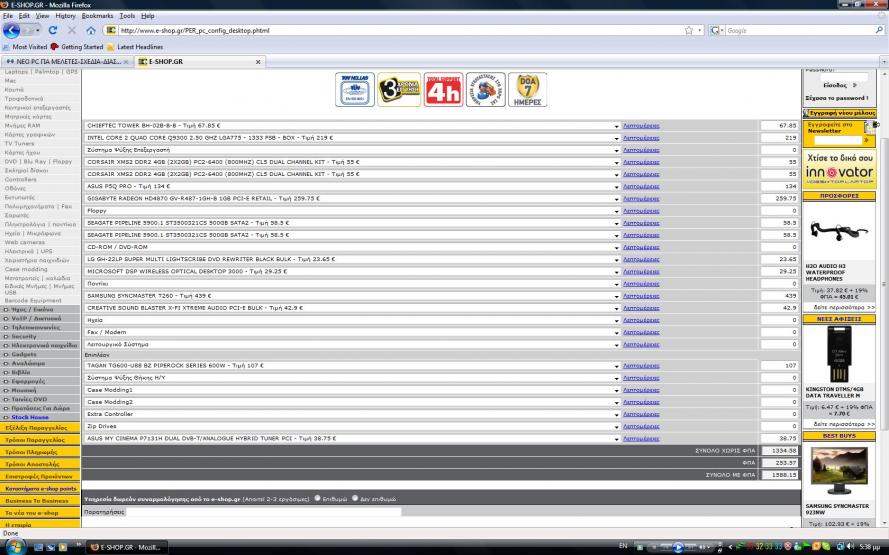Open the History menu
The width and height of the screenshot is (889, 555).
click(65, 16)
